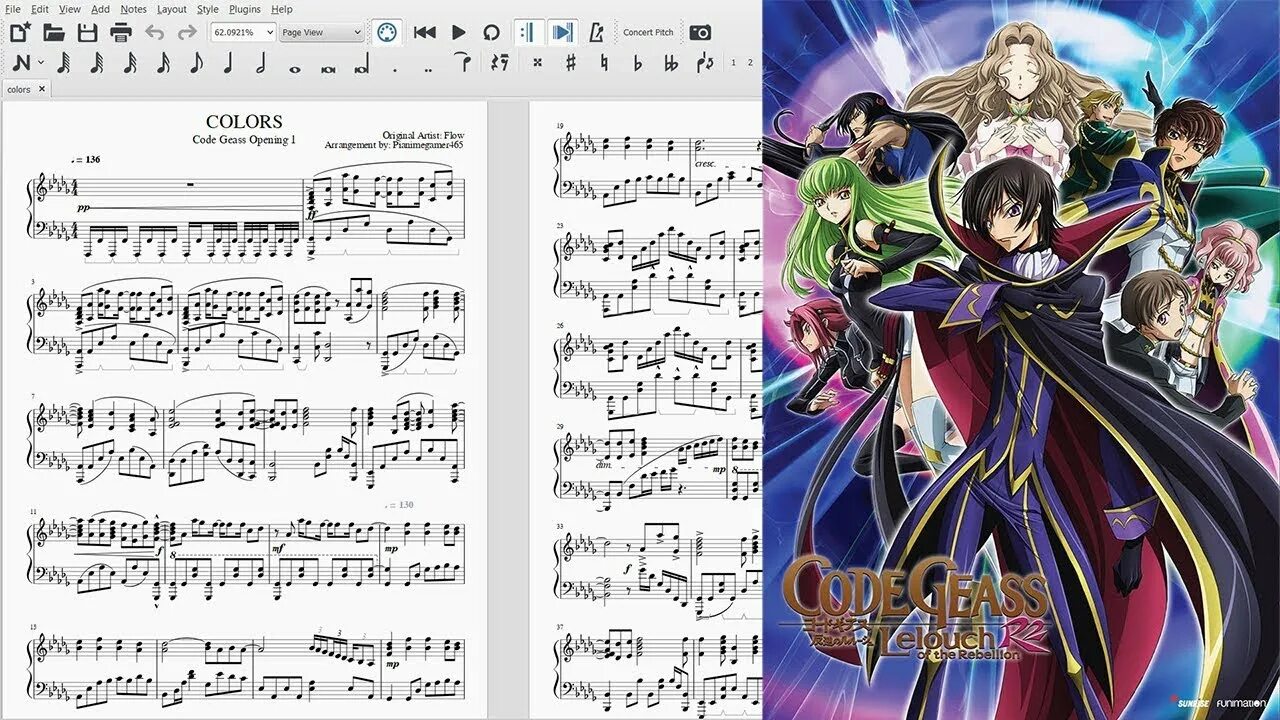Viewport: 1280px width, 720px height.
Task: Undo the last action
Action: coord(154,33)
